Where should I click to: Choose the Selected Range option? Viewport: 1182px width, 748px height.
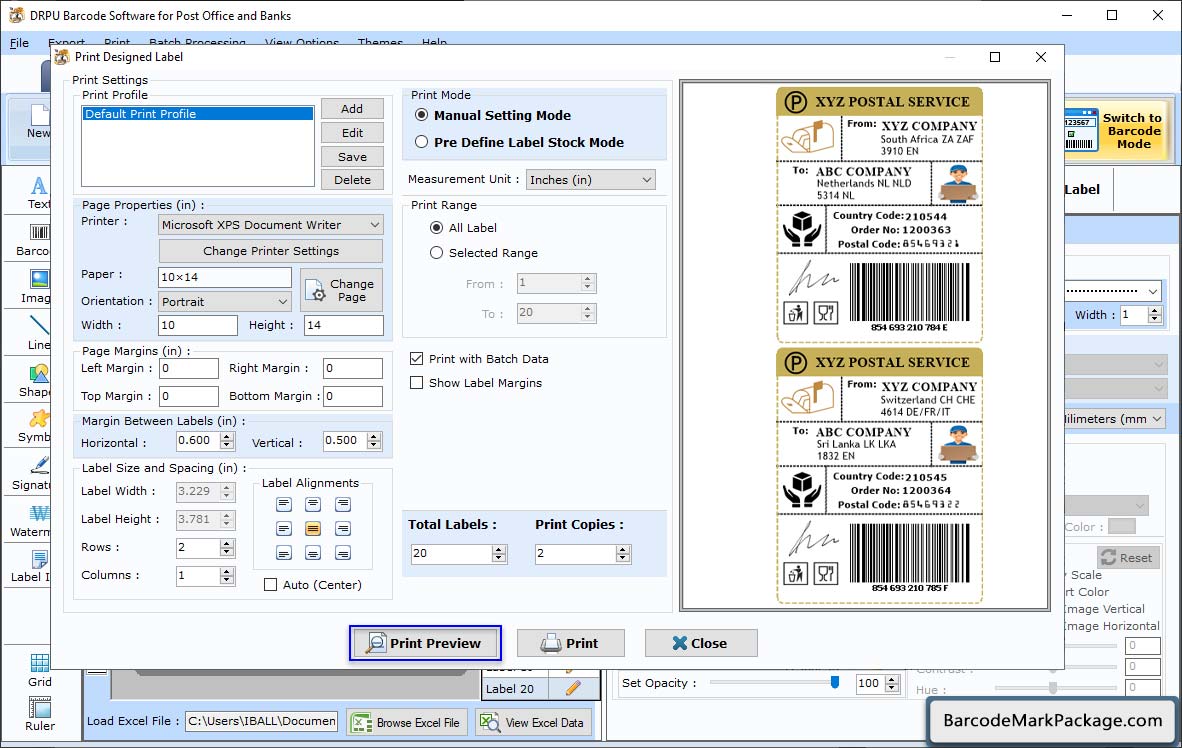click(x=436, y=253)
